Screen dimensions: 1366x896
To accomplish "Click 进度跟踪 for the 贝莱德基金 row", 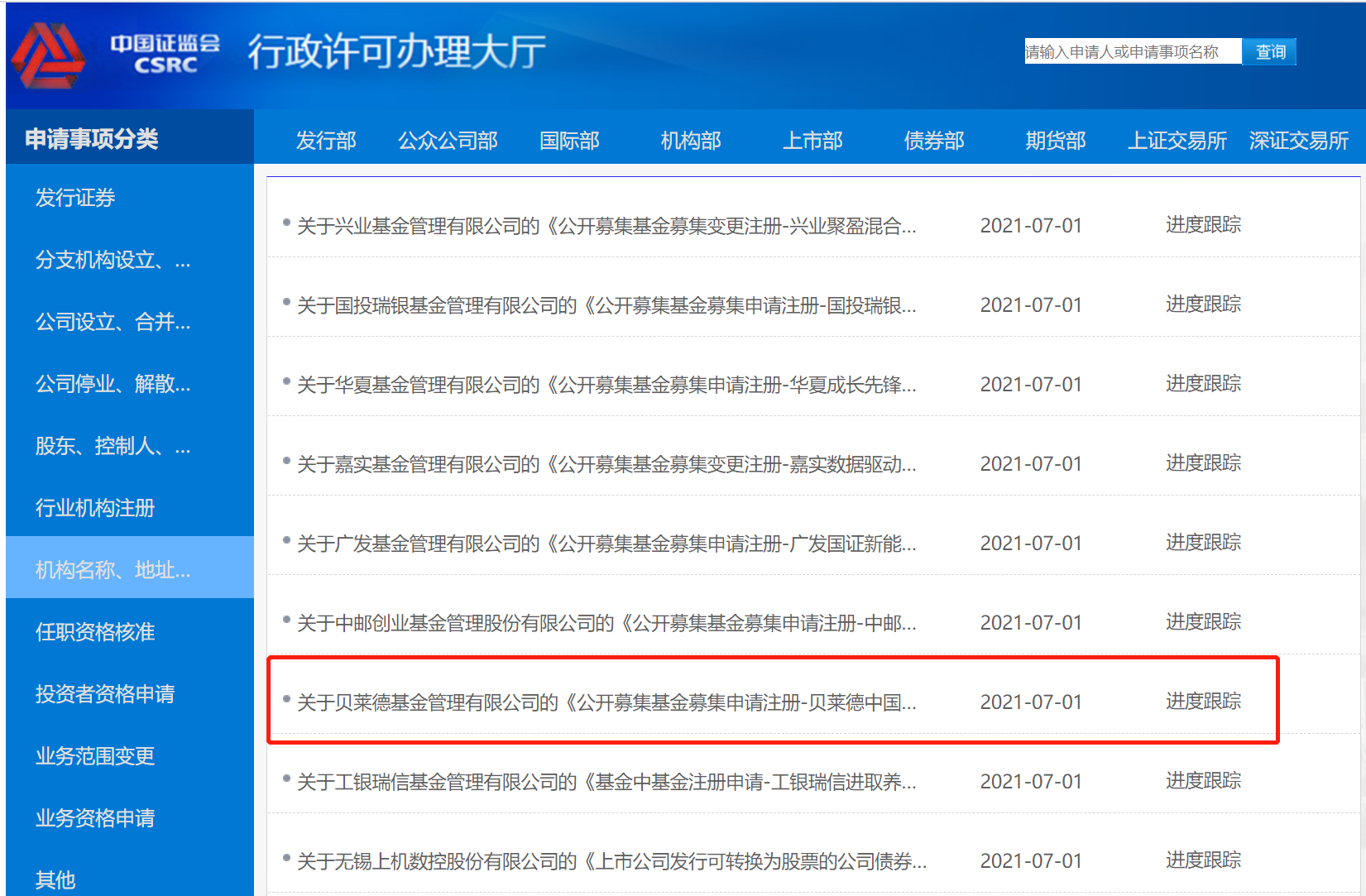I will [1203, 702].
